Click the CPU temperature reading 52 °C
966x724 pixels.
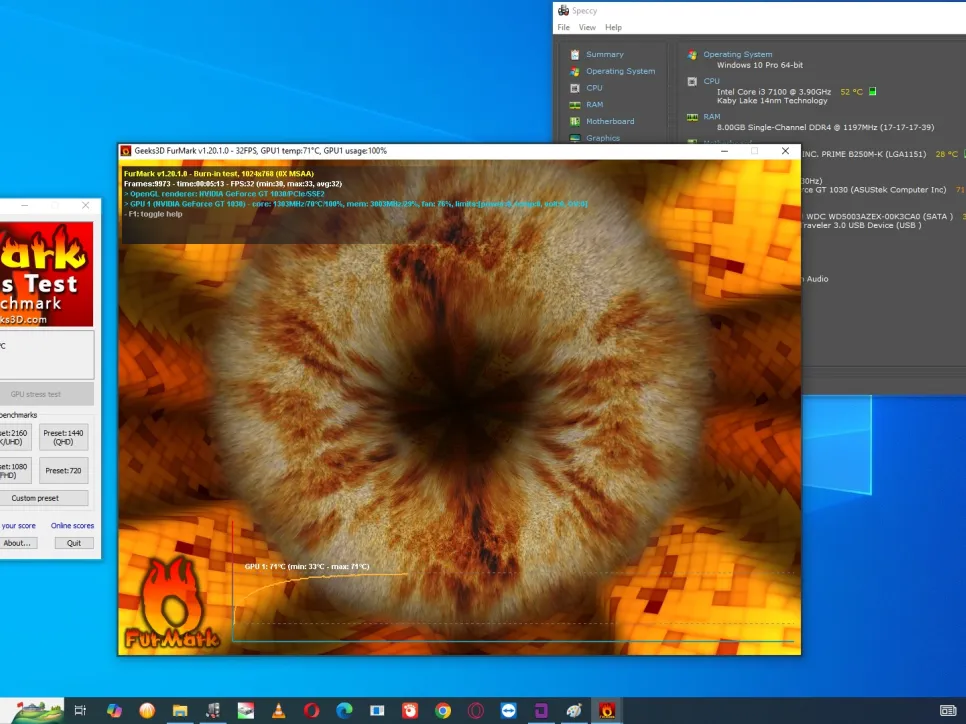pos(851,92)
